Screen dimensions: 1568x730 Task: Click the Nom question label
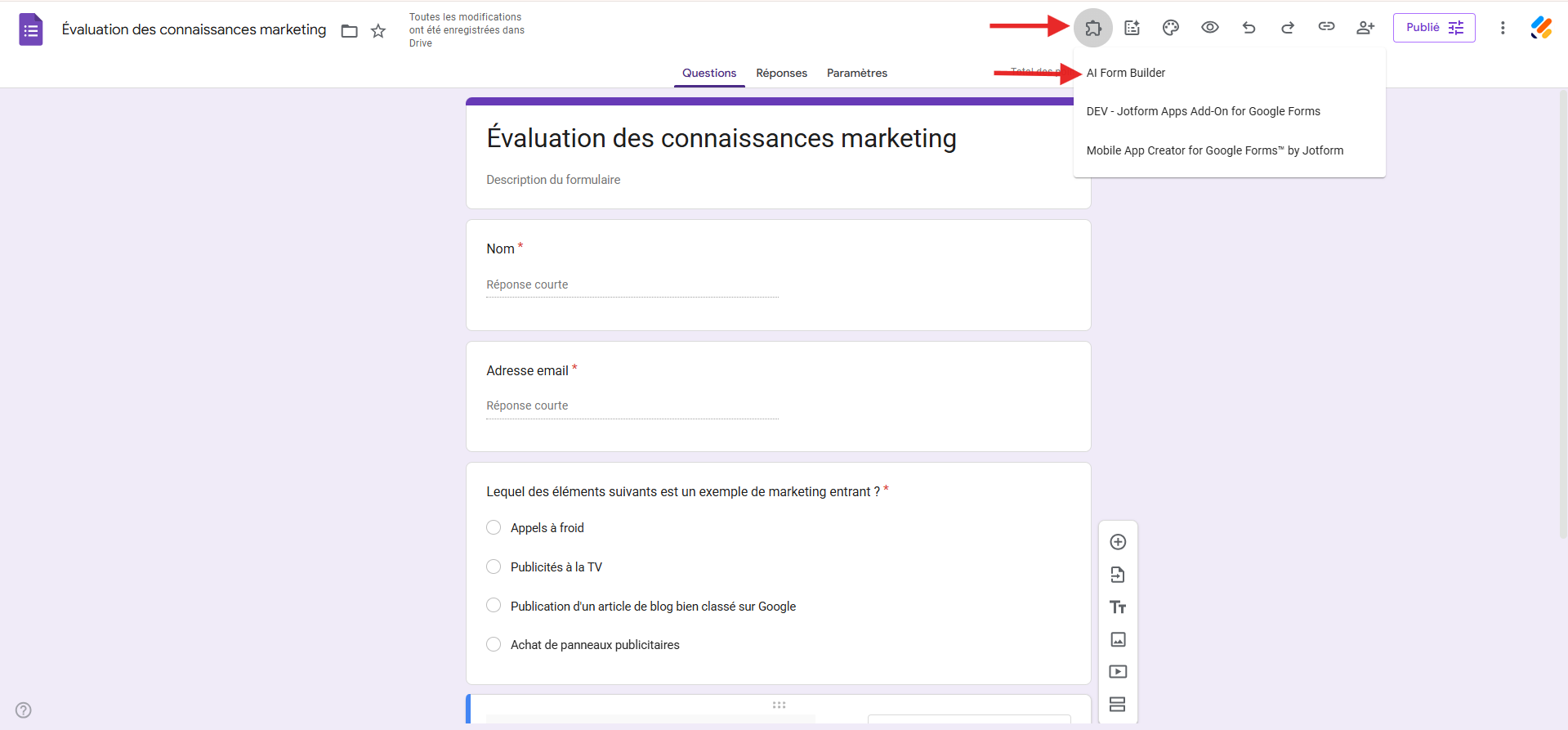point(500,249)
